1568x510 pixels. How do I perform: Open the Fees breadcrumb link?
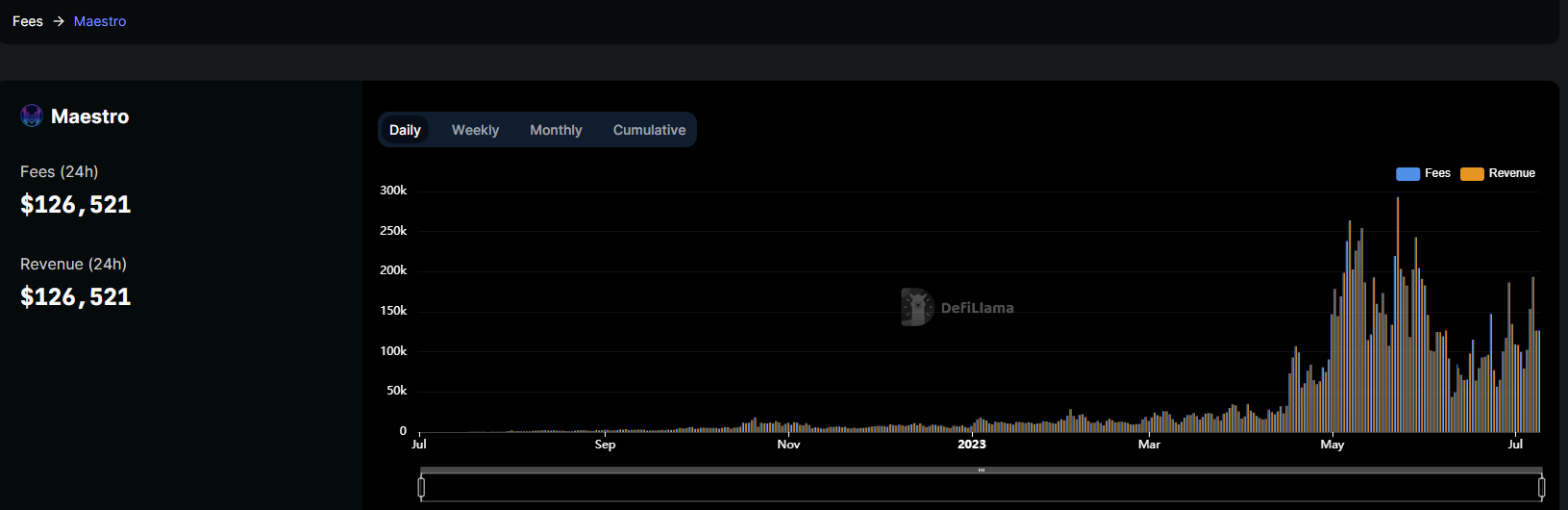tap(28, 21)
